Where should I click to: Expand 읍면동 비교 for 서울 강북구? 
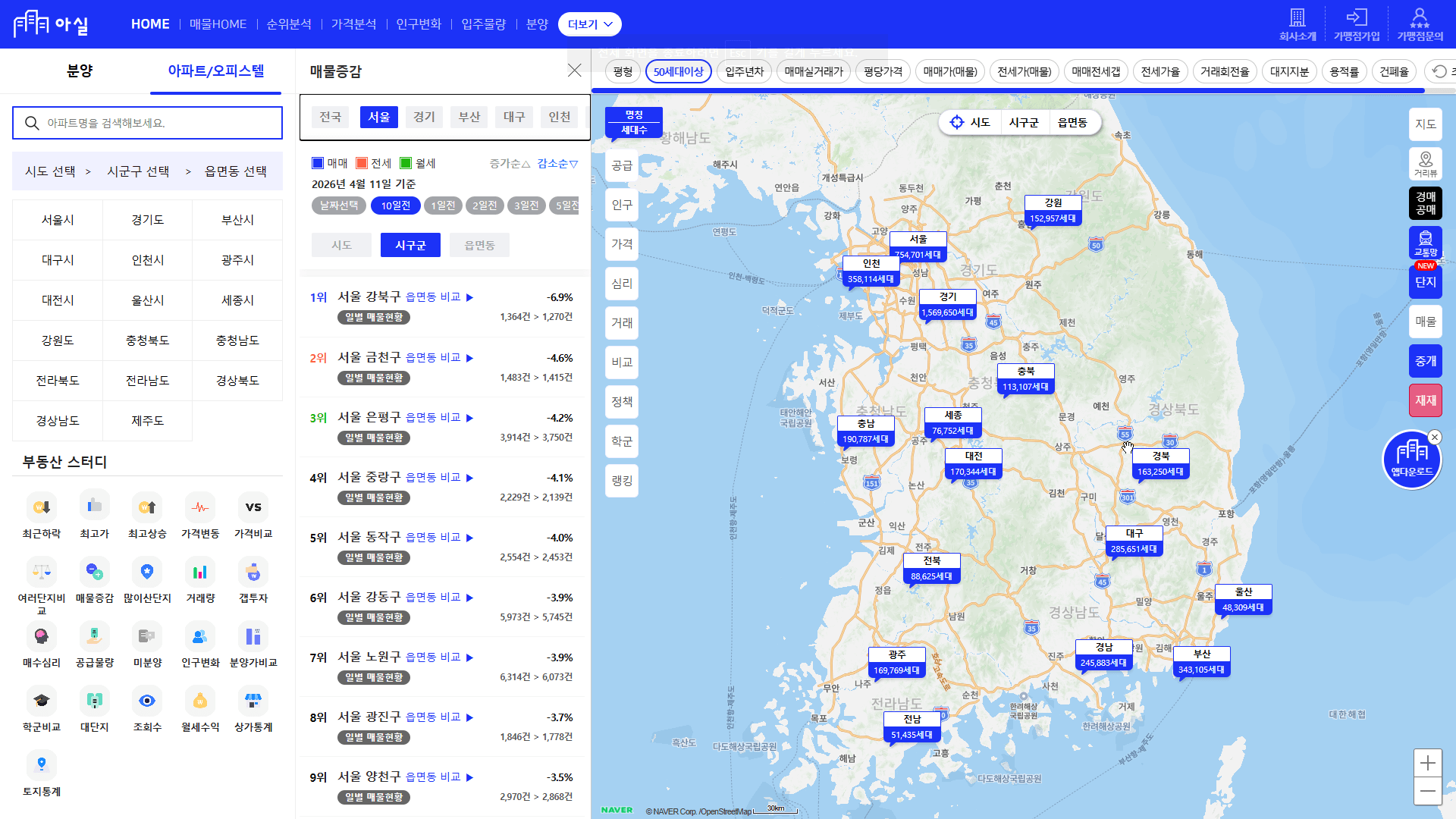click(x=439, y=297)
